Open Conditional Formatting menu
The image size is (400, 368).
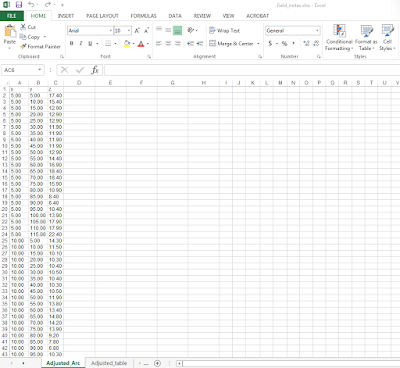point(339,37)
